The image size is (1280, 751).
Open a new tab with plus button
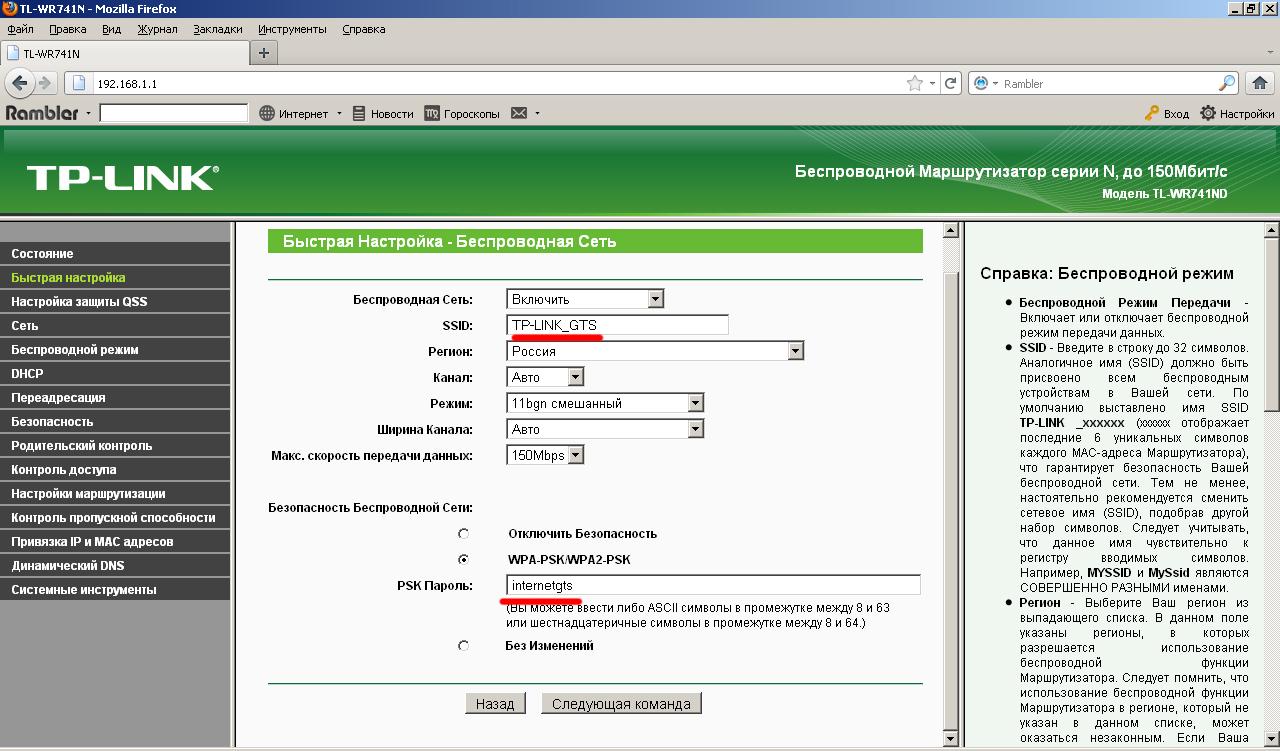264,53
